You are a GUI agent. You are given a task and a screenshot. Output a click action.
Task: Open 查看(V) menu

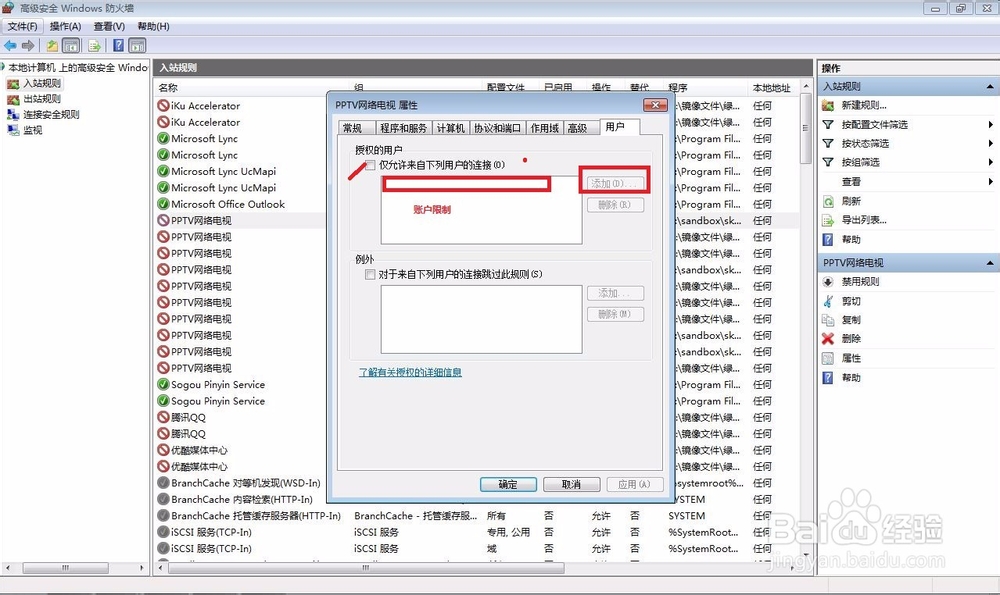tap(109, 26)
